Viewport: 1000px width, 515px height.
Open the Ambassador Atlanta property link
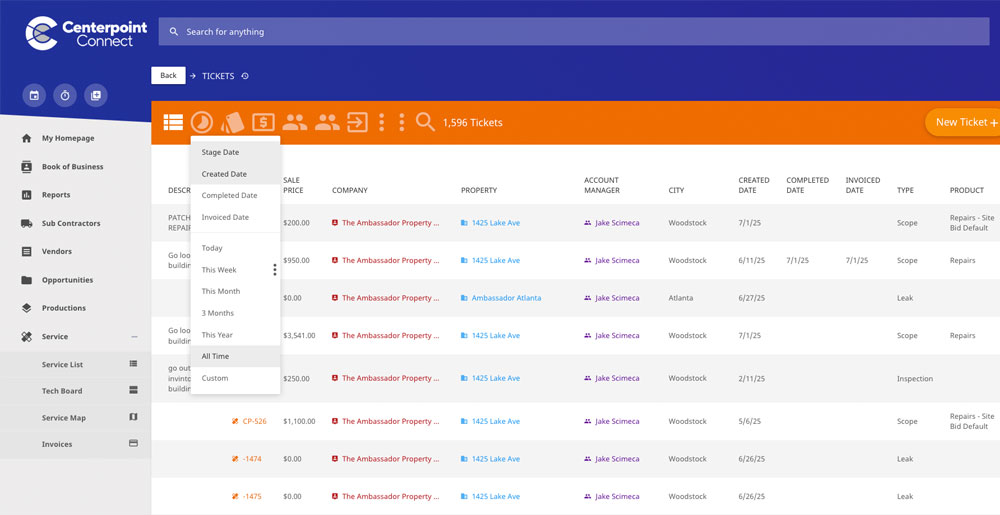[506, 298]
